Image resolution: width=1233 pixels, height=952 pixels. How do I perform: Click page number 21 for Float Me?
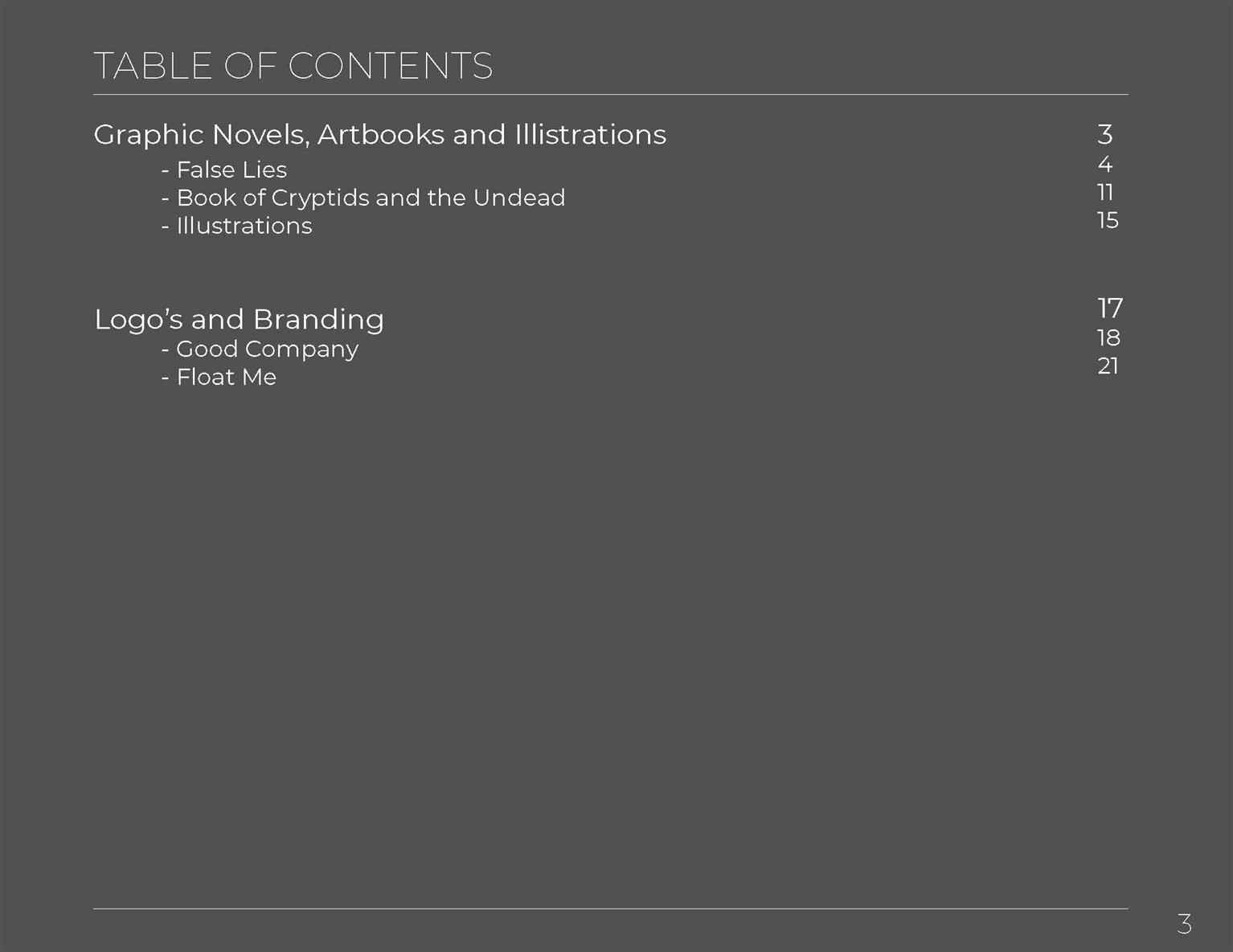tap(1108, 366)
